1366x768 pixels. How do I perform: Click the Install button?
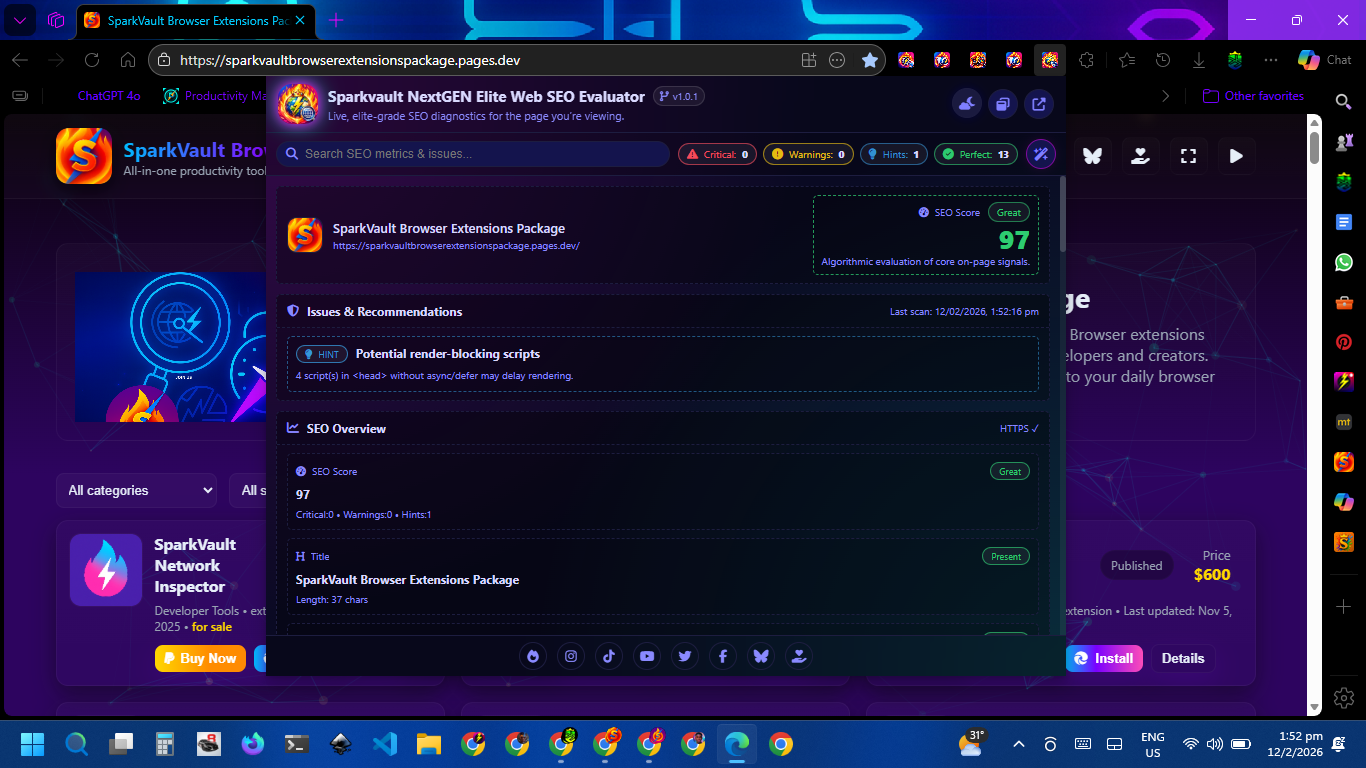pyautogui.click(x=1103, y=658)
